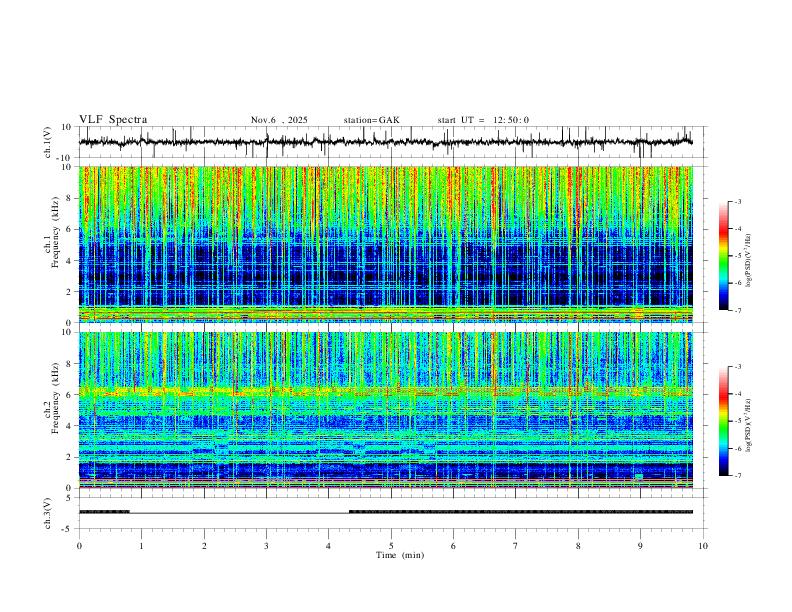Click the station=GAK label

coord(371,120)
